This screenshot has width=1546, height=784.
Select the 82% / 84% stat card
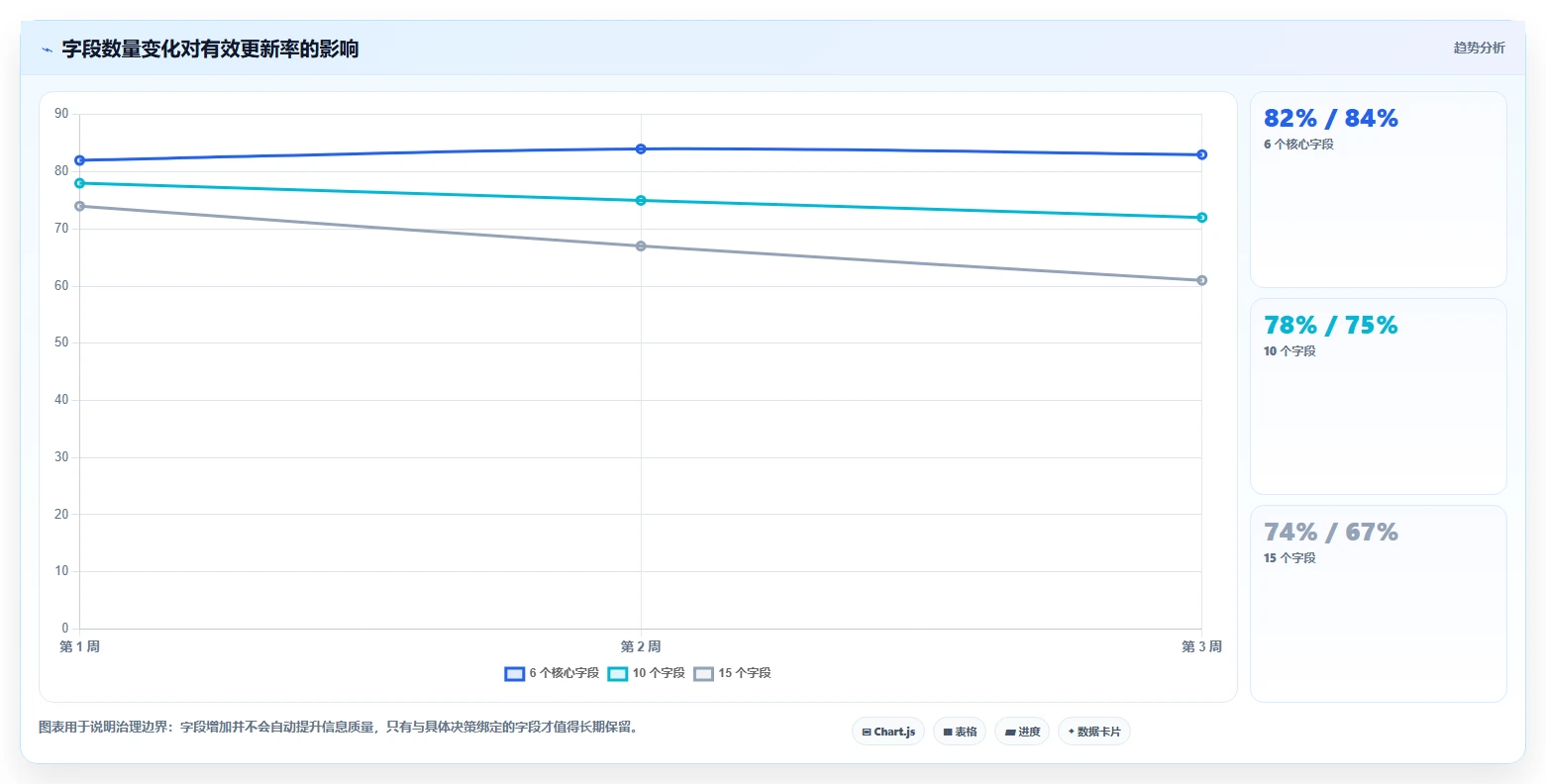click(1378, 190)
